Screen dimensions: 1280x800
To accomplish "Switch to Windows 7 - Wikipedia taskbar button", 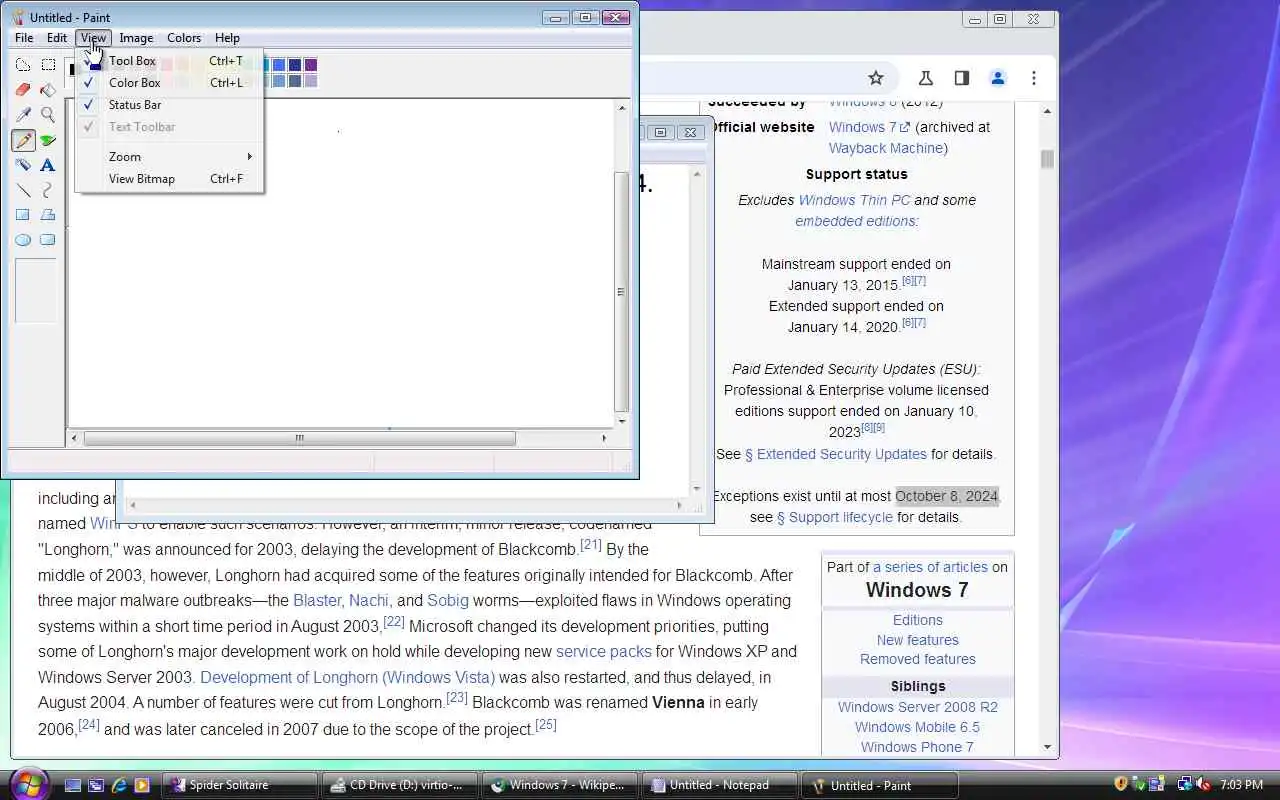I will (x=560, y=785).
